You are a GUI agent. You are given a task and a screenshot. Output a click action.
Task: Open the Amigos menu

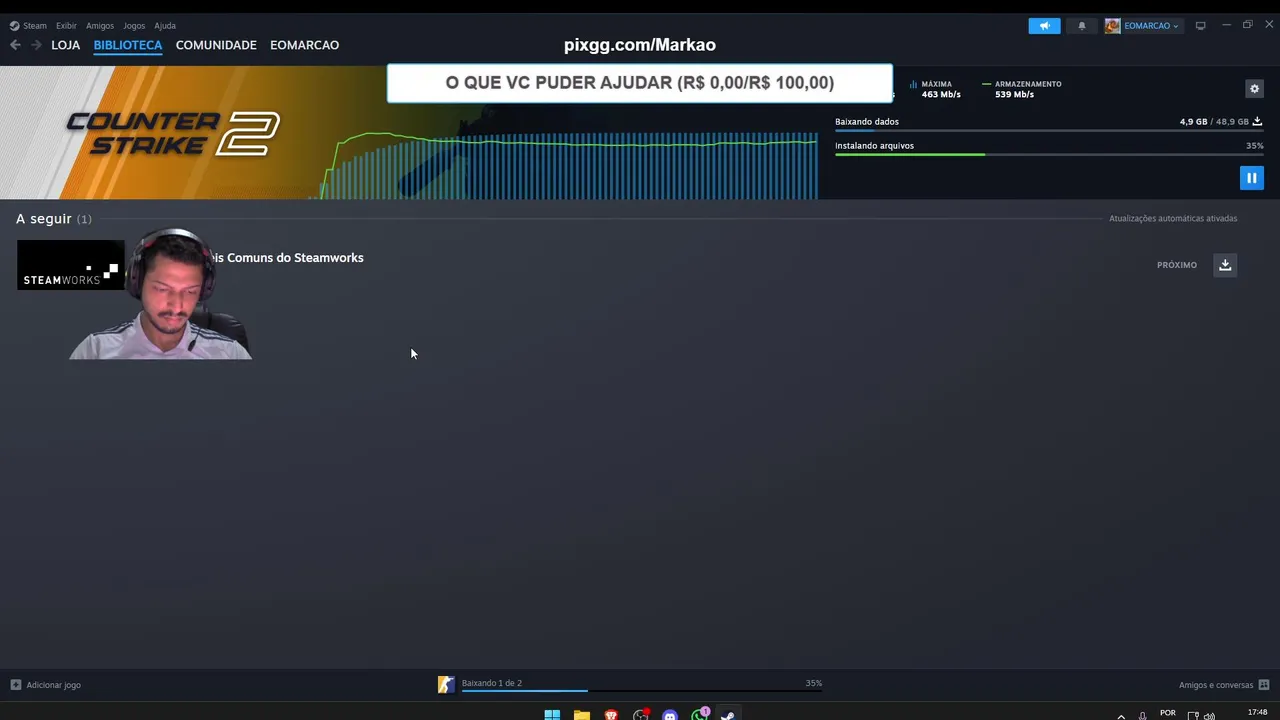(x=100, y=26)
